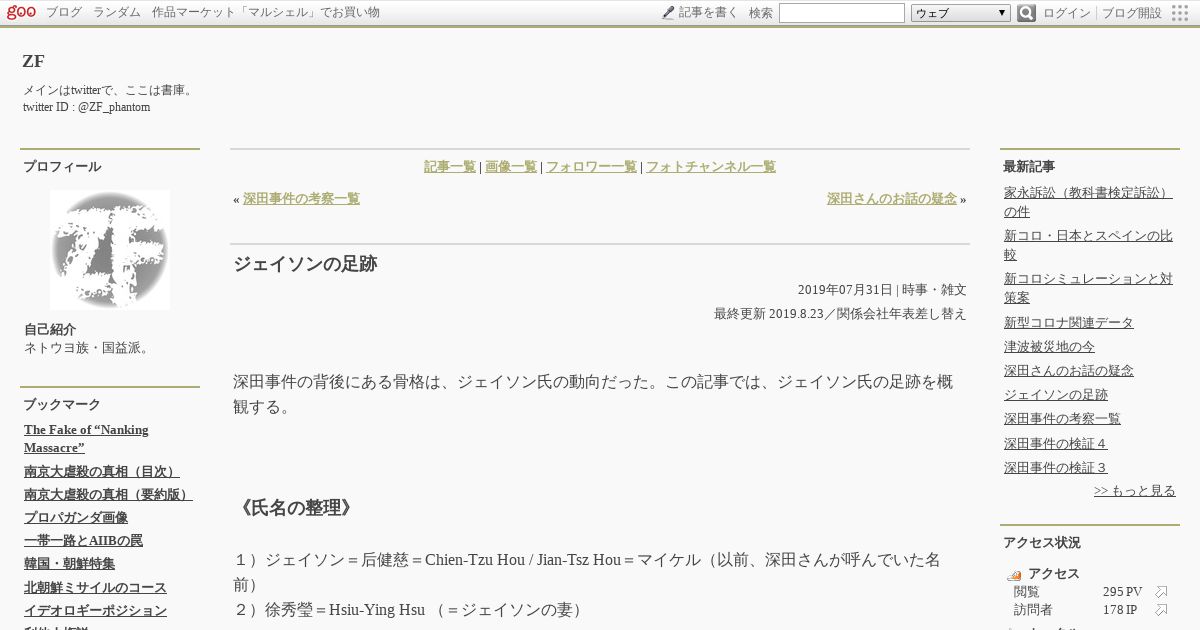Open recent post ジェイソンの足跡 in sidebar
Image resolution: width=1200 pixels, height=630 pixels.
tap(1056, 395)
